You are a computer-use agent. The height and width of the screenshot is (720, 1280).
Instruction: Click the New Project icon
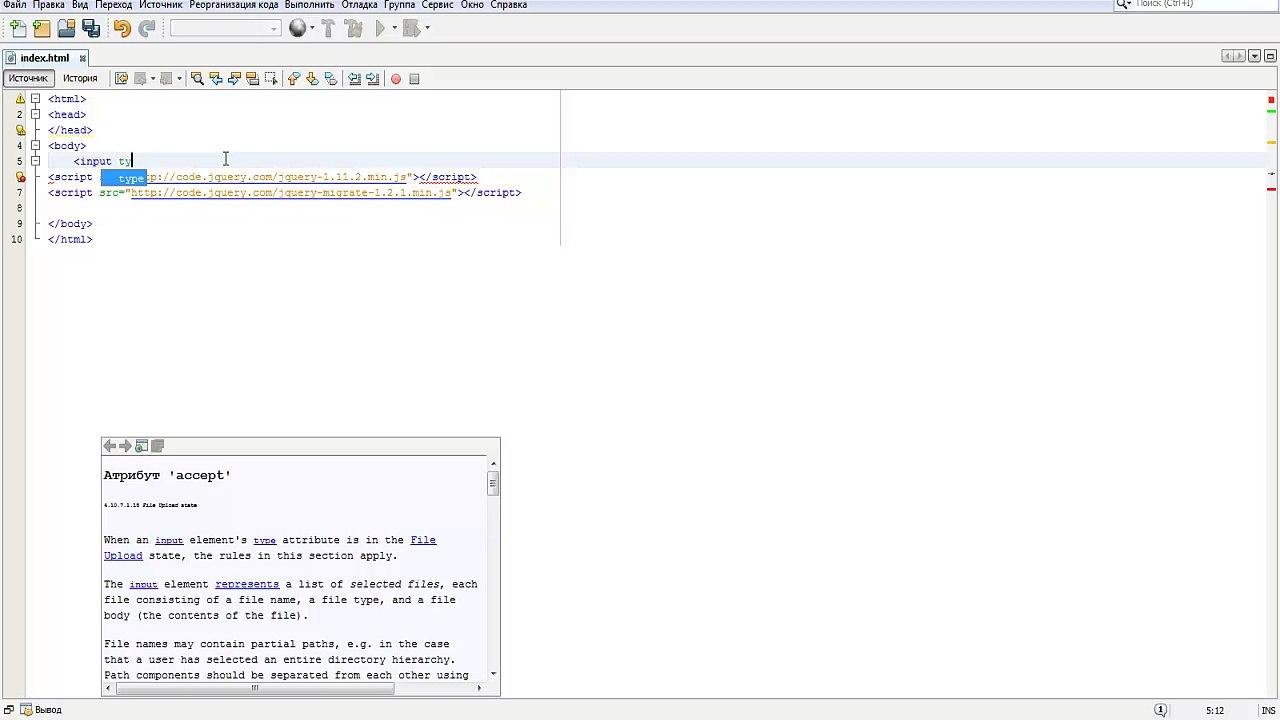[x=42, y=29]
